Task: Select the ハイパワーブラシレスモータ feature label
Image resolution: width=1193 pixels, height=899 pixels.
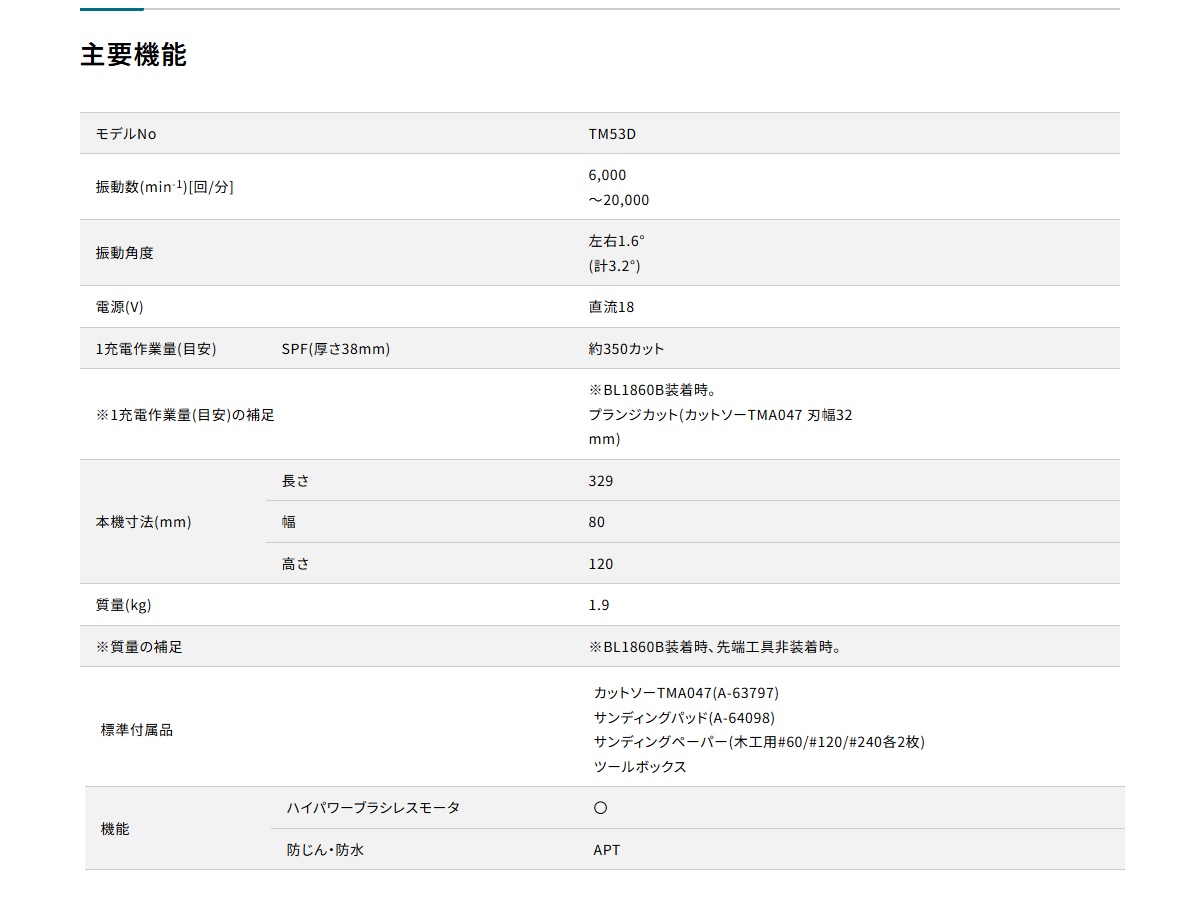Action: [373, 808]
